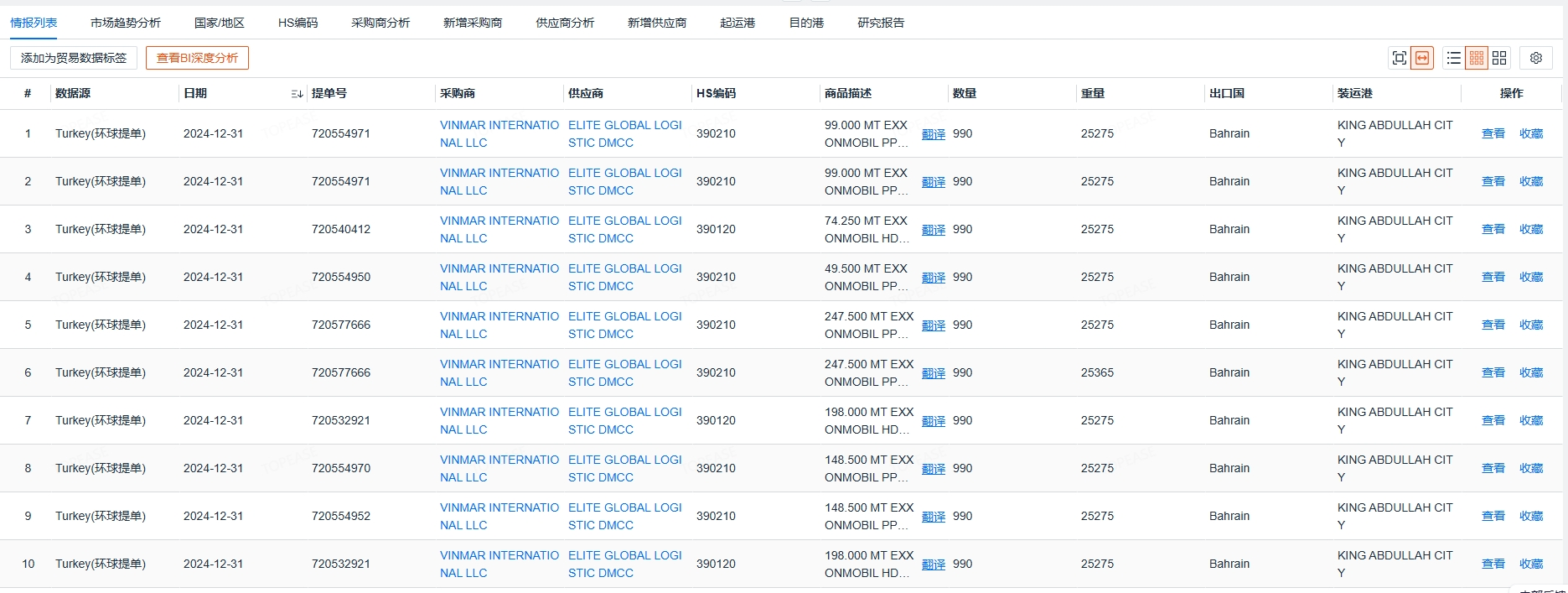Open the HS编码 tab
The image size is (1568, 593).
click(x=298, y=23)
